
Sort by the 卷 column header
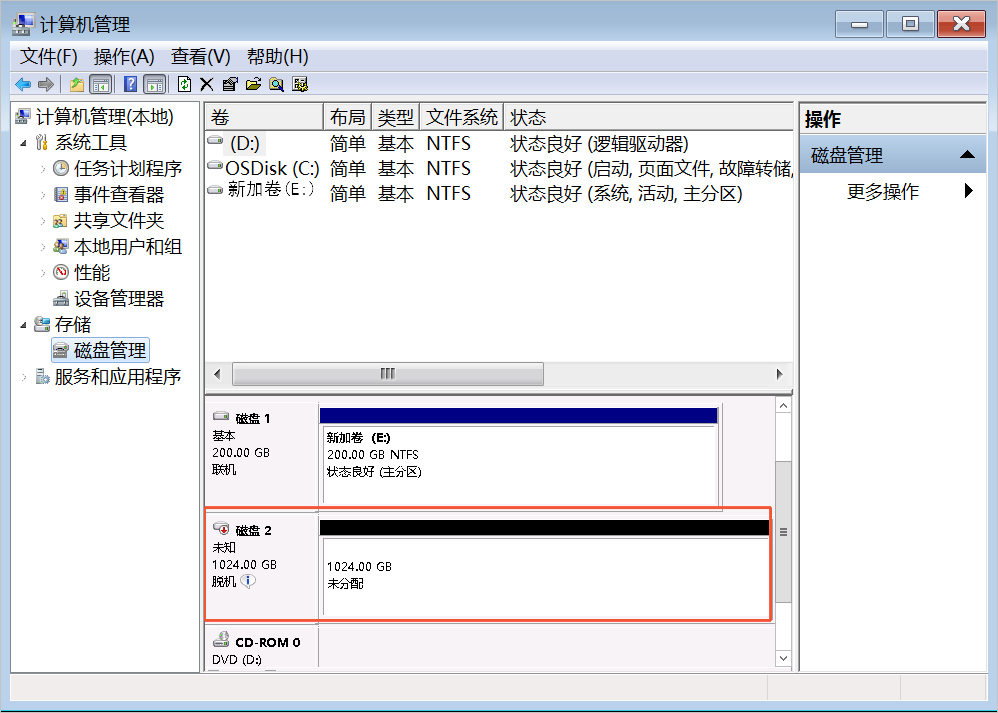(x=264, y=117)
